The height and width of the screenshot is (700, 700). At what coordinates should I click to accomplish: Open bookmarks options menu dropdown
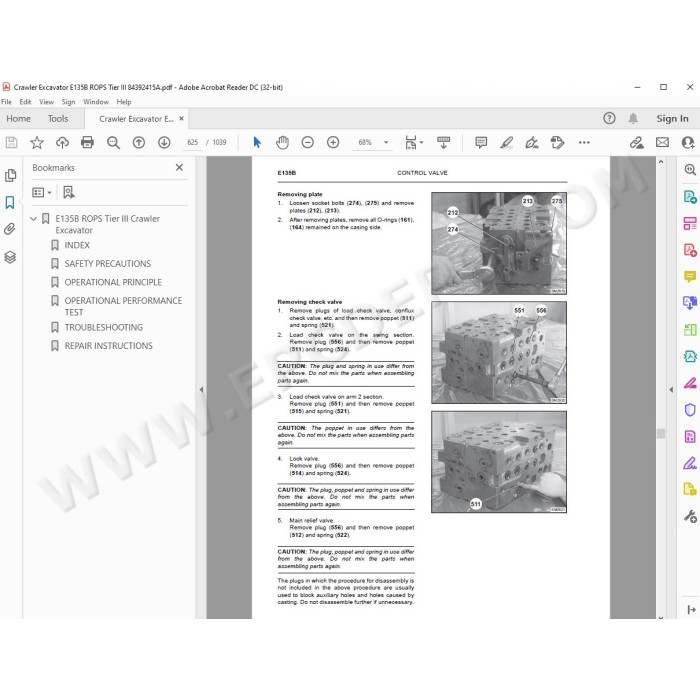(42, 192)
